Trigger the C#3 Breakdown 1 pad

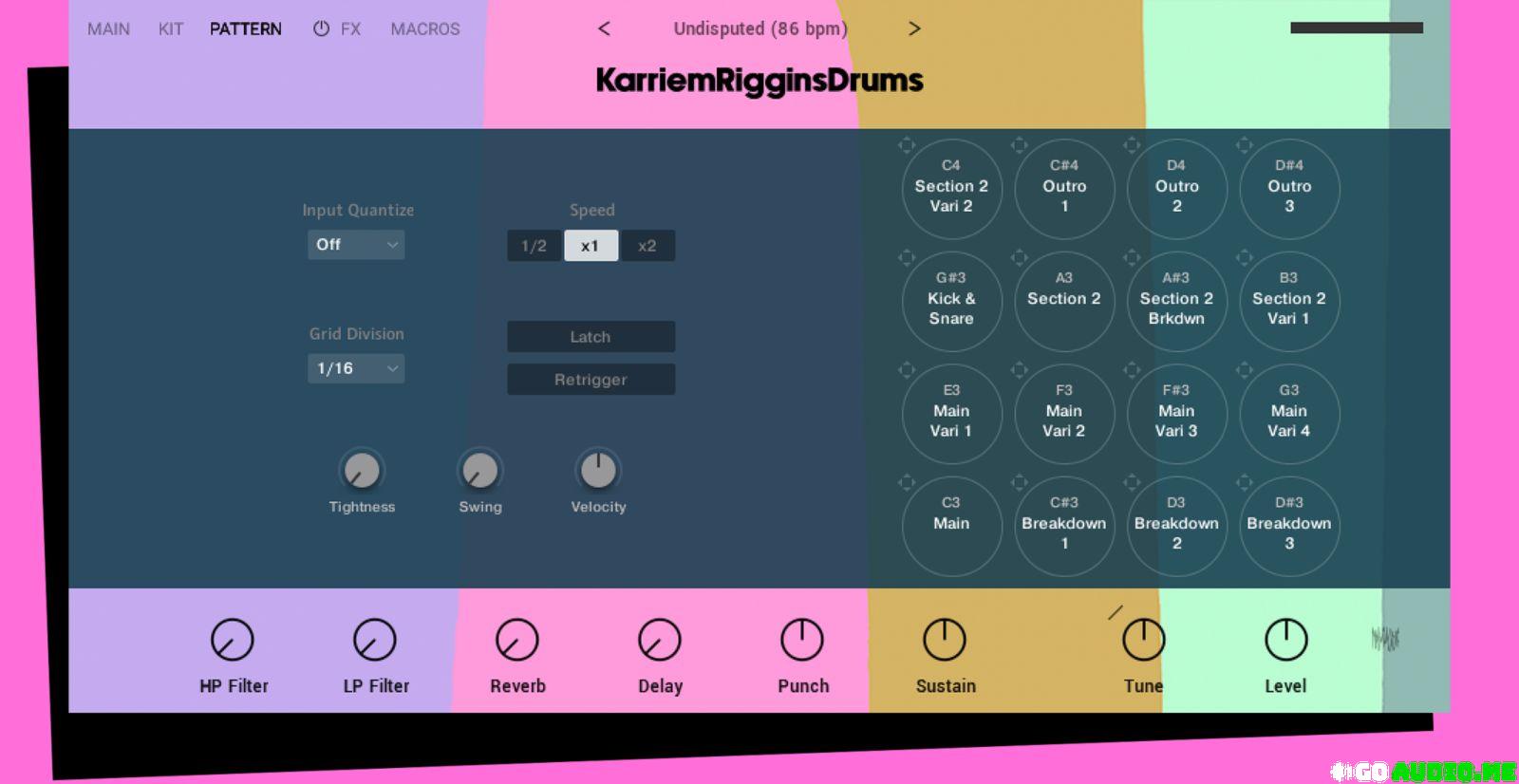click(1064, 526)
